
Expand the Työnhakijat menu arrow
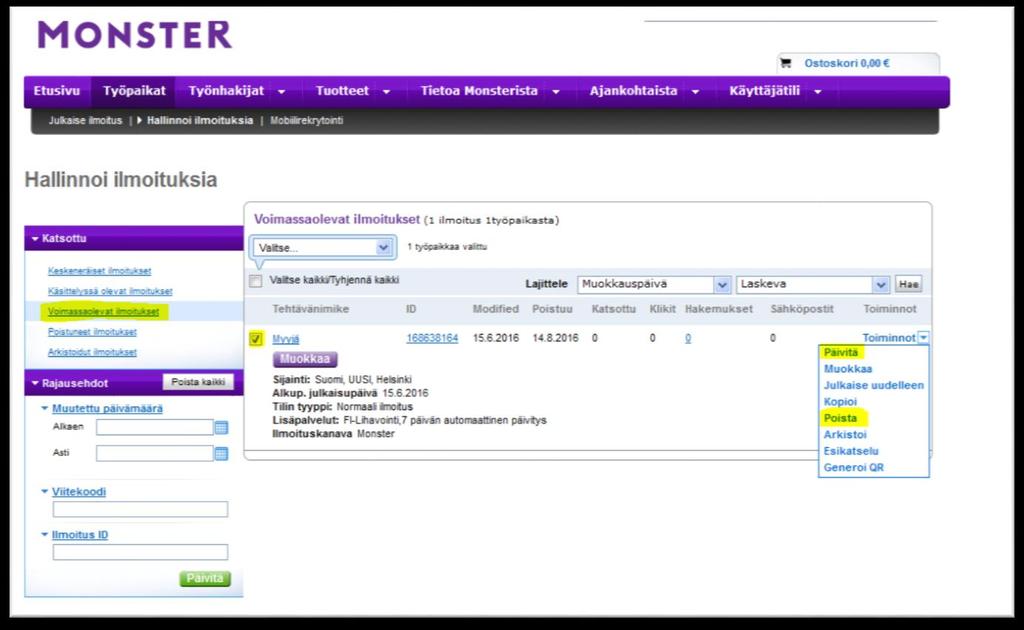(281, 92)
